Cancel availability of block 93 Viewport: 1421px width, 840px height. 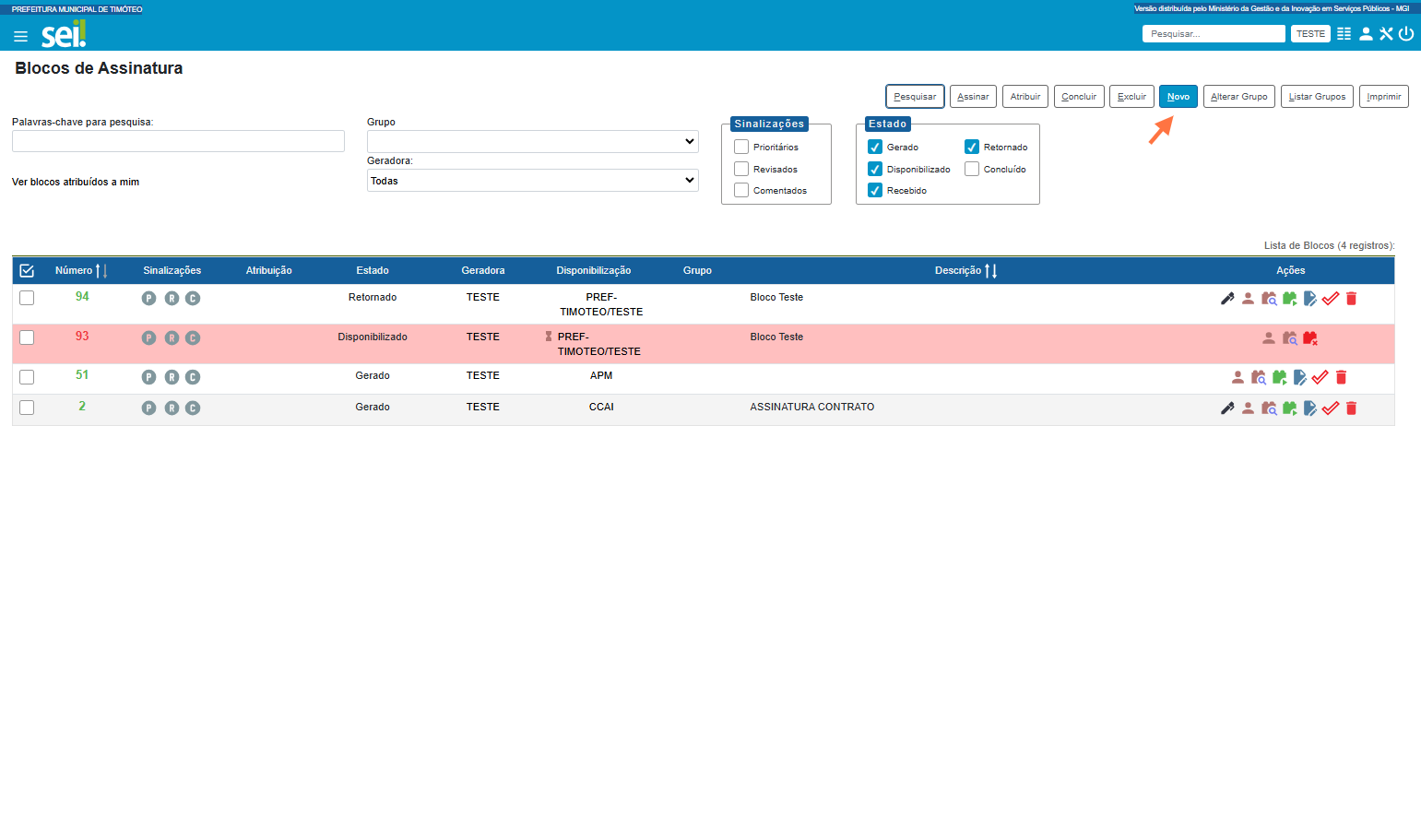pyautogui.click(x=1309, y=338)
